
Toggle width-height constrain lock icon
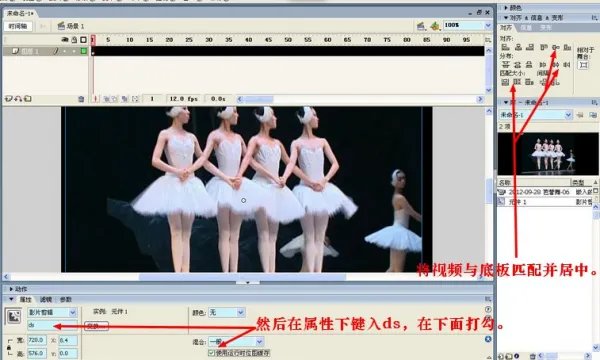8,347
